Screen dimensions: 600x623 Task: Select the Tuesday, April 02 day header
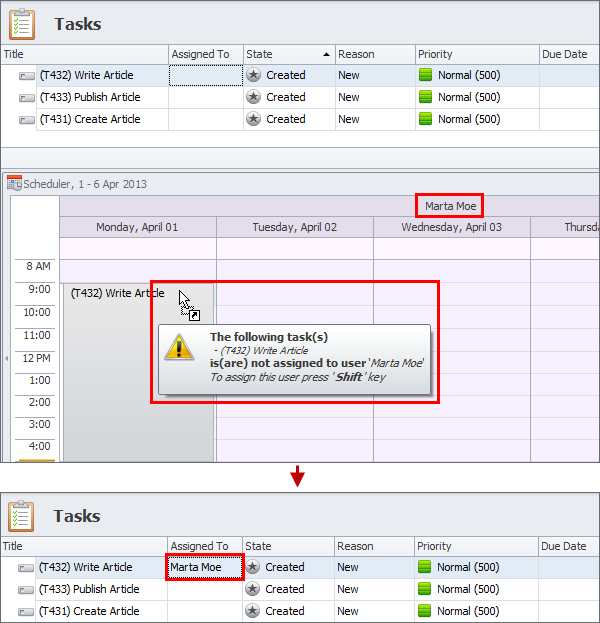pyautogui.click(x=294, y=227)
